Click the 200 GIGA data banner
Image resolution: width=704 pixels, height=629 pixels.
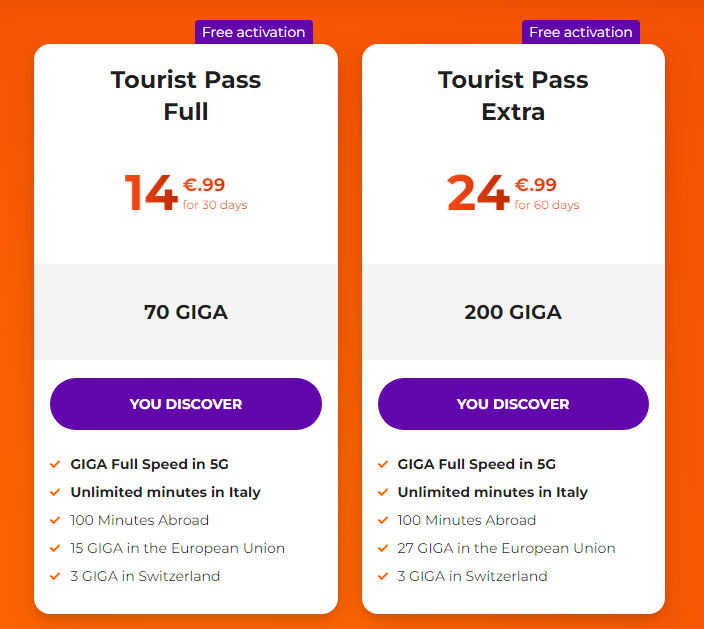[513, 312]
